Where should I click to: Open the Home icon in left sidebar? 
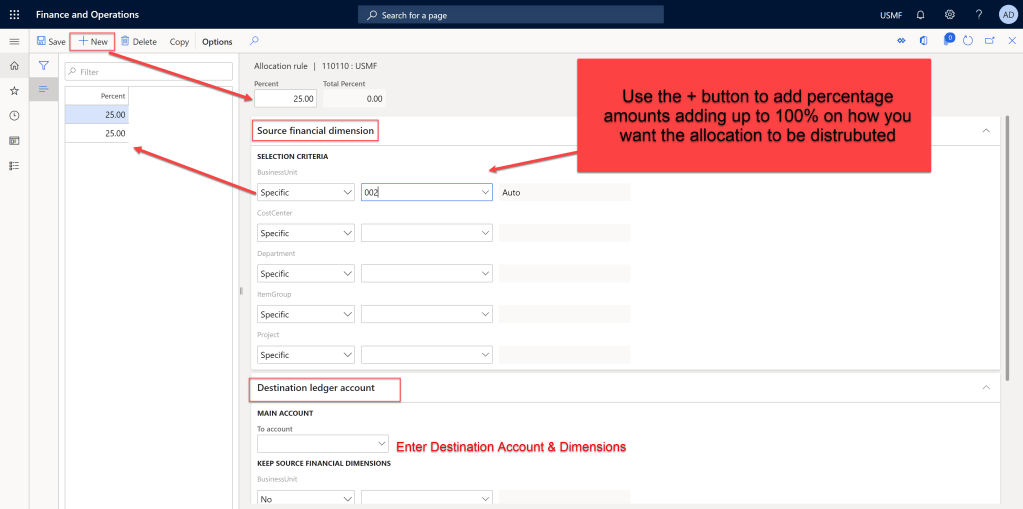pos(14,65)
